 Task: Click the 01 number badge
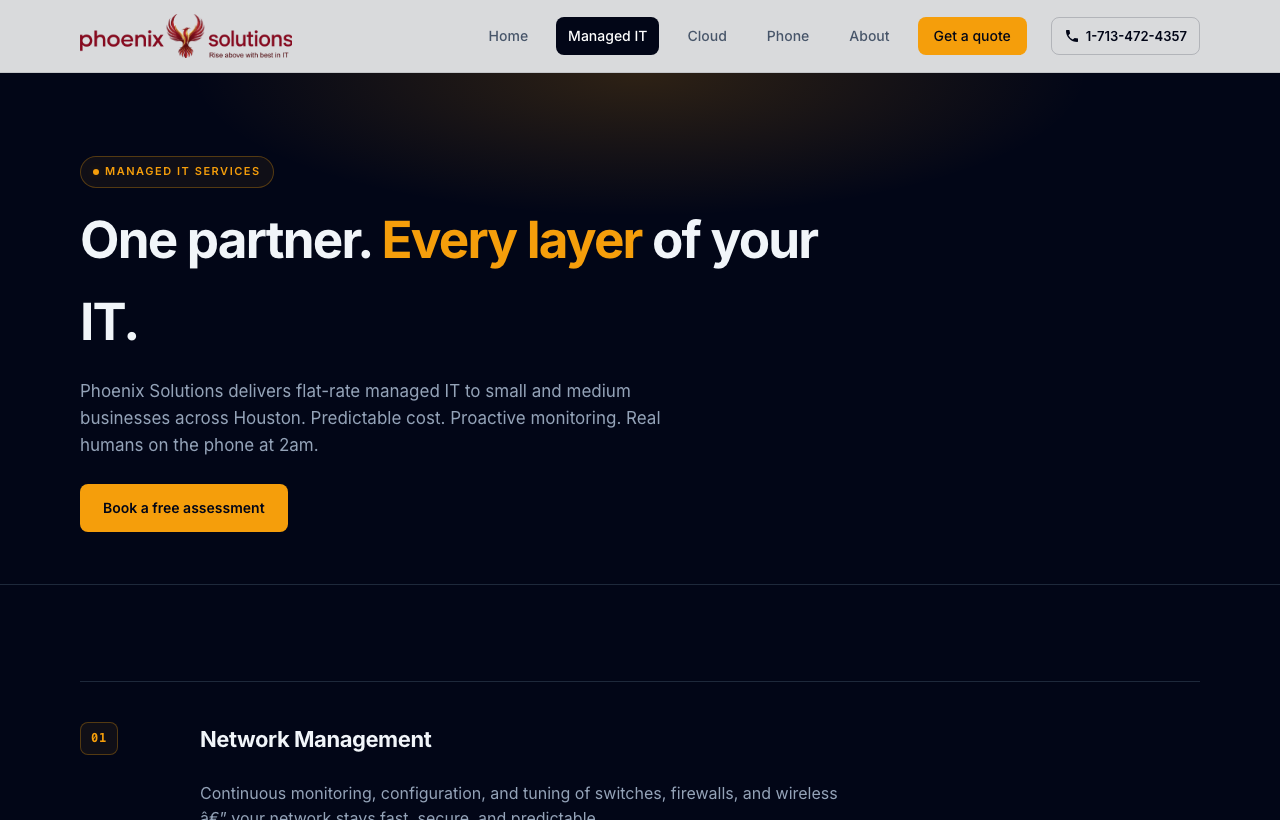click(99, 738)
